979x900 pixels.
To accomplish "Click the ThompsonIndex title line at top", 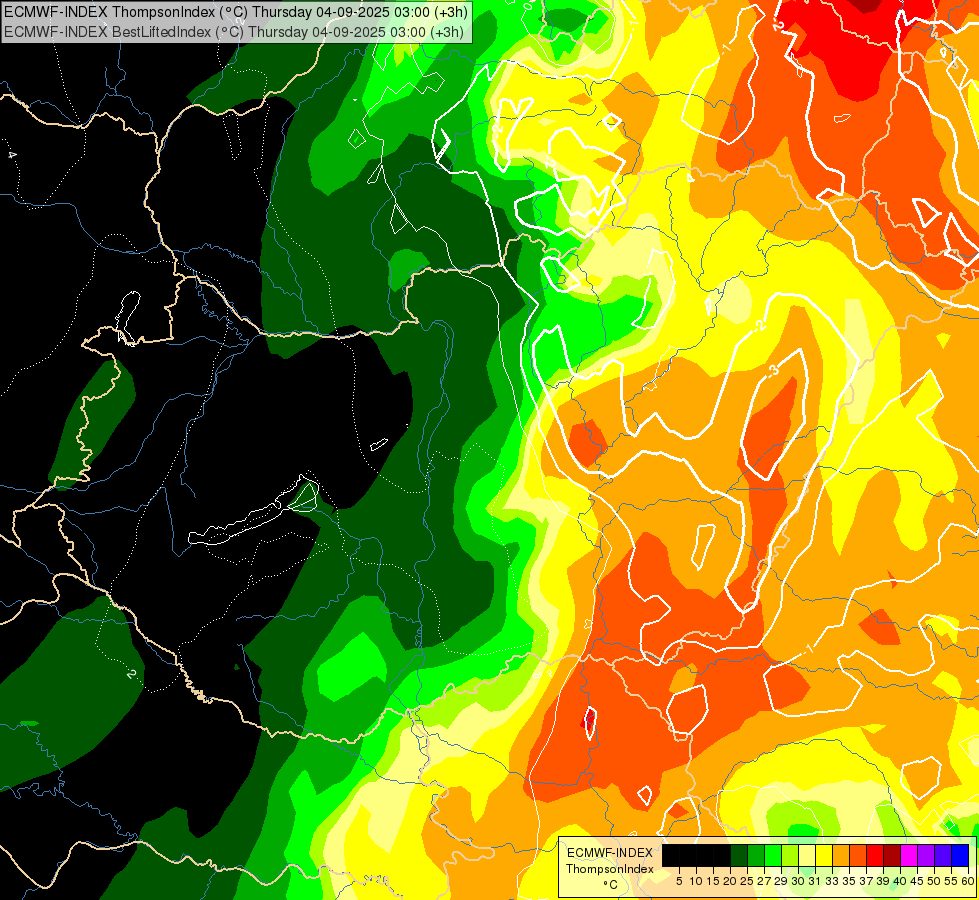I will 236,12.
